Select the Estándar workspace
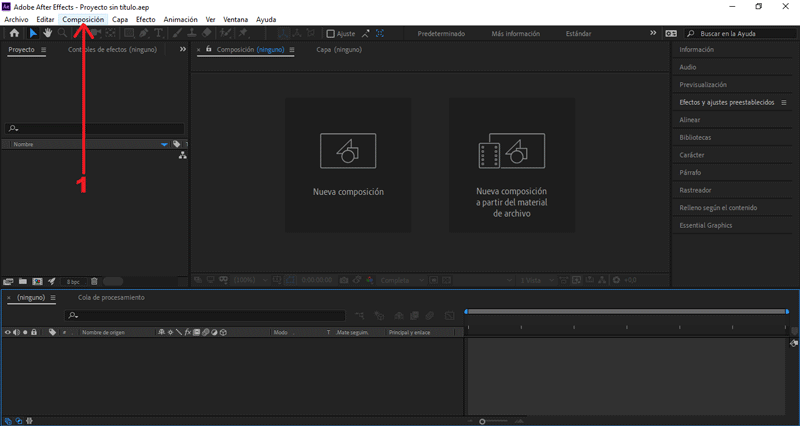 pyautogui.click(x=579, y=34)
